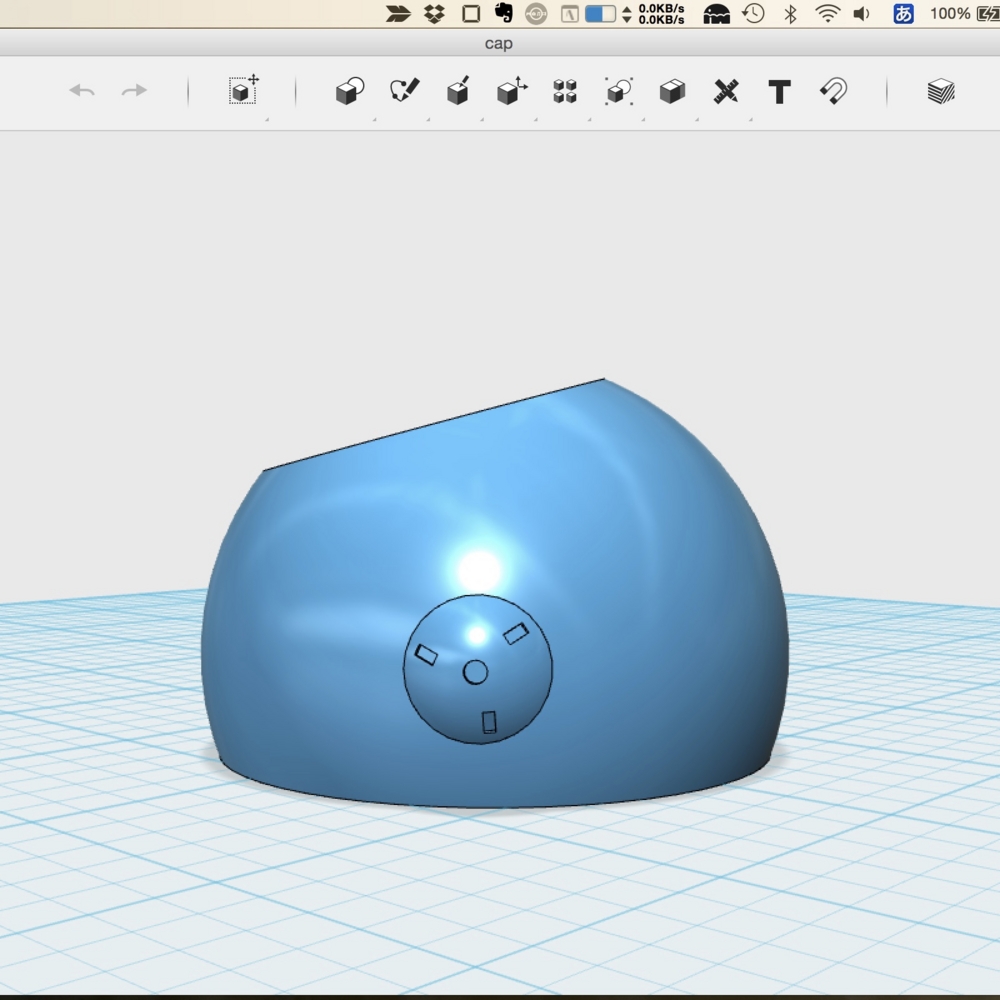
Task: Expand the Grouping tool dropdown arrow
Action: pos(643,119)
